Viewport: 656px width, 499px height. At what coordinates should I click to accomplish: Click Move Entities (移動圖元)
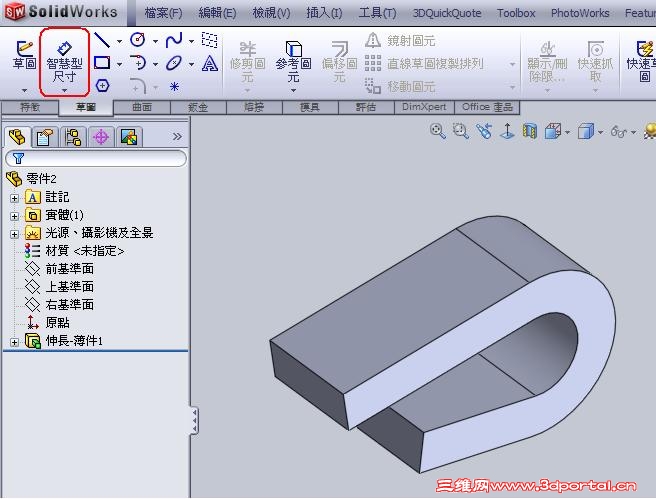pos(400,87)
